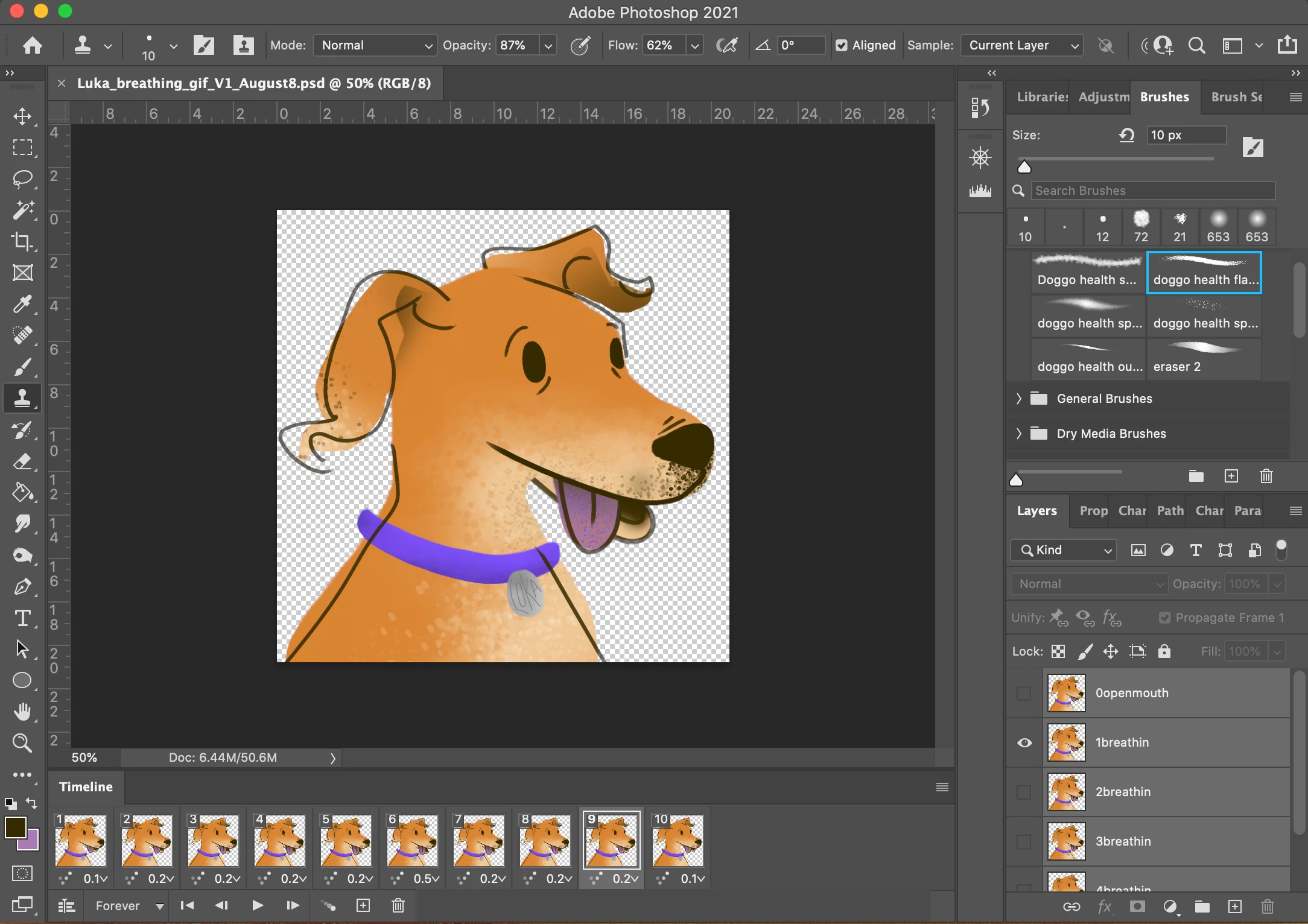Open the Mode blending dropdown
The height and width of the screenshot is (924, 1308).
click(375, 45)
